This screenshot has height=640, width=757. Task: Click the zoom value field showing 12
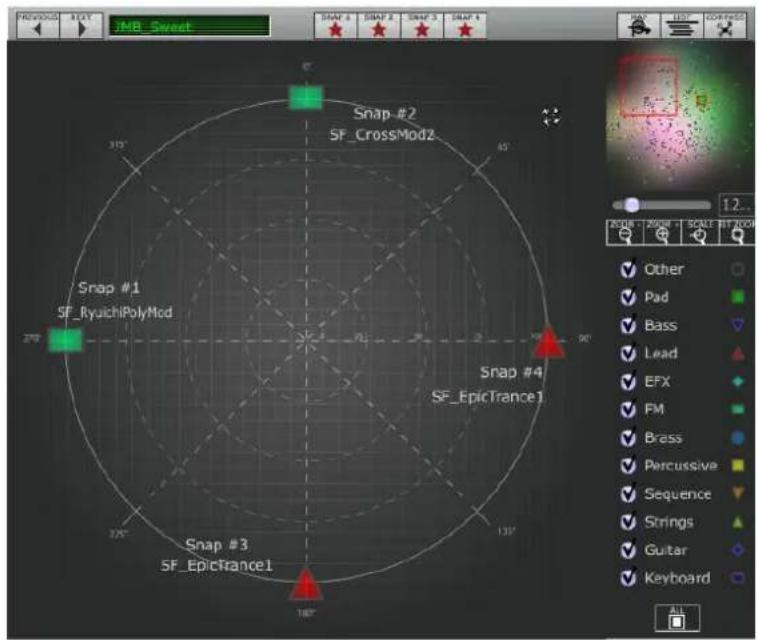[737, 205]
